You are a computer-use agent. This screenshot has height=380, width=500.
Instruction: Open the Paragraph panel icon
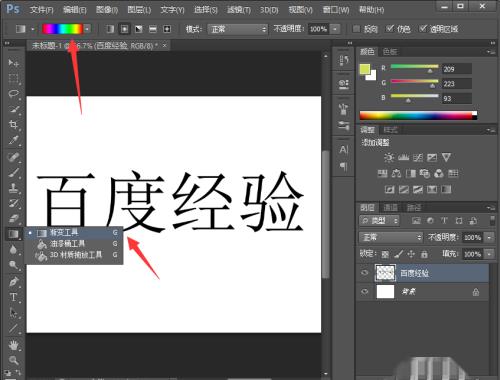coord(344,166)
